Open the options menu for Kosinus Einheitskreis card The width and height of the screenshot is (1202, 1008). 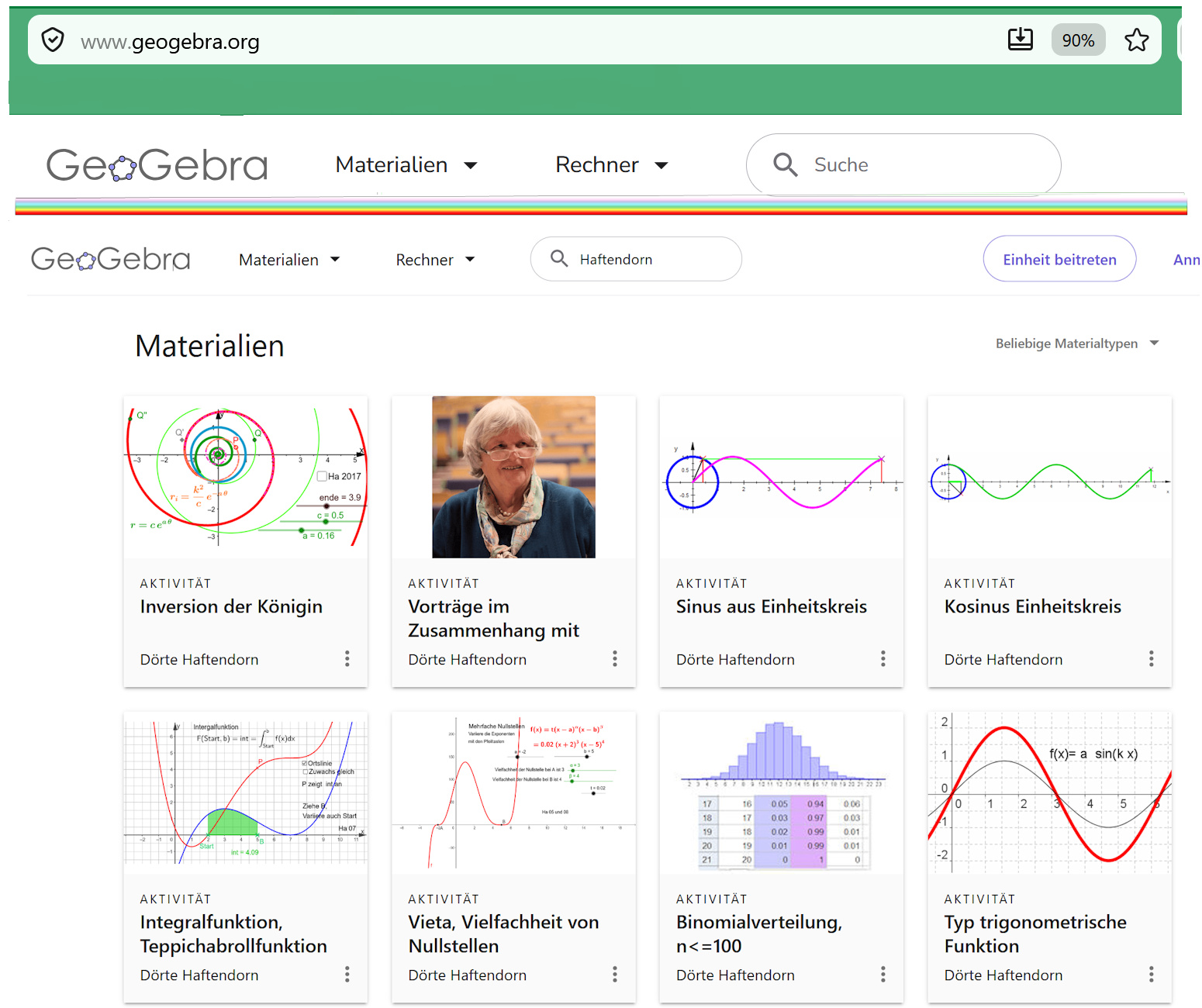pos(1151,659)
